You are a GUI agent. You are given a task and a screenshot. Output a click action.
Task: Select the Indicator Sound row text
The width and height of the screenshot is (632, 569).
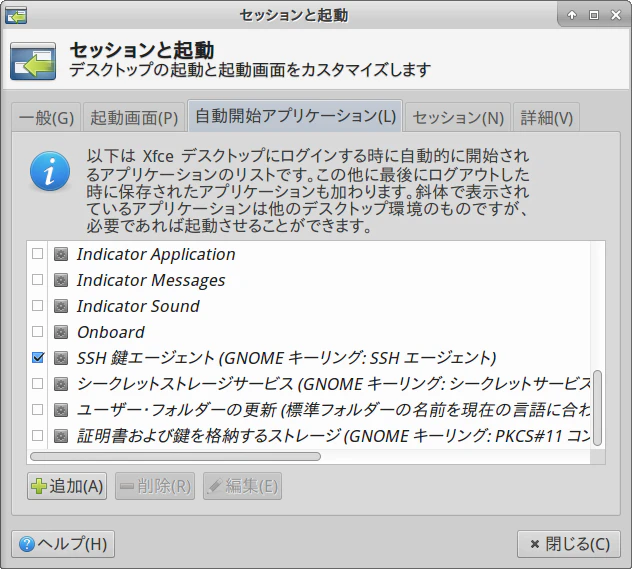coord(138,306)
